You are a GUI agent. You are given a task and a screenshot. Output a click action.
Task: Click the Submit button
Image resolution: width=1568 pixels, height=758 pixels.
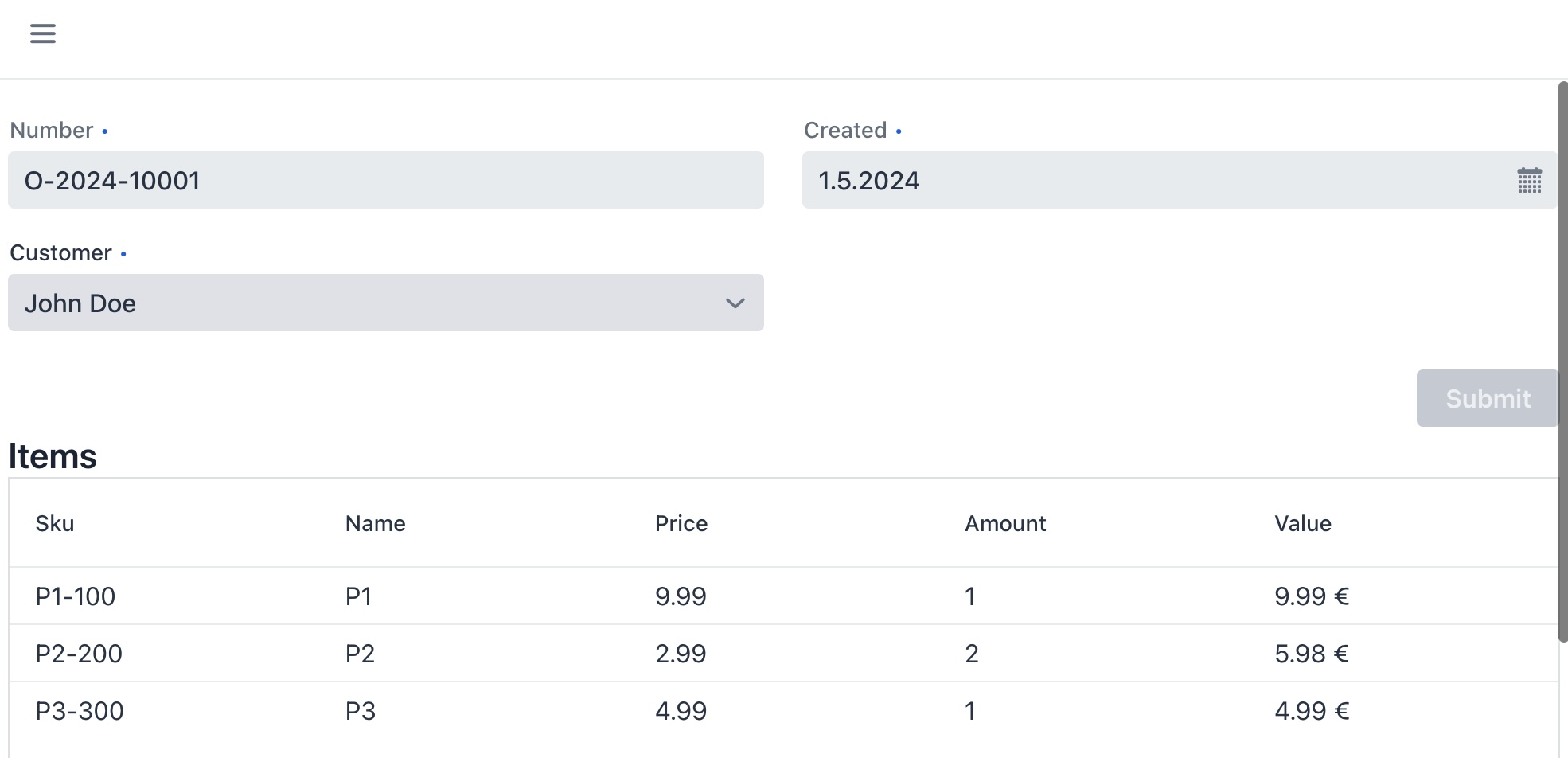click(x=1487, y=398)
